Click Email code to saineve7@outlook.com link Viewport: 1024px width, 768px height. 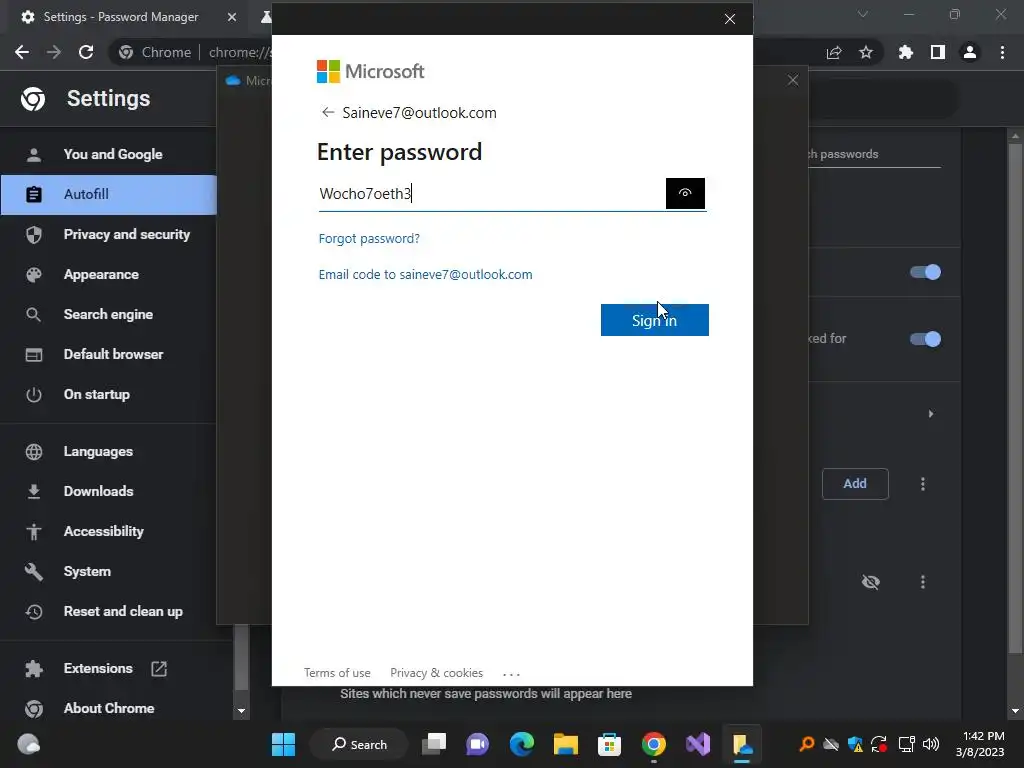(x=425, y=274)
